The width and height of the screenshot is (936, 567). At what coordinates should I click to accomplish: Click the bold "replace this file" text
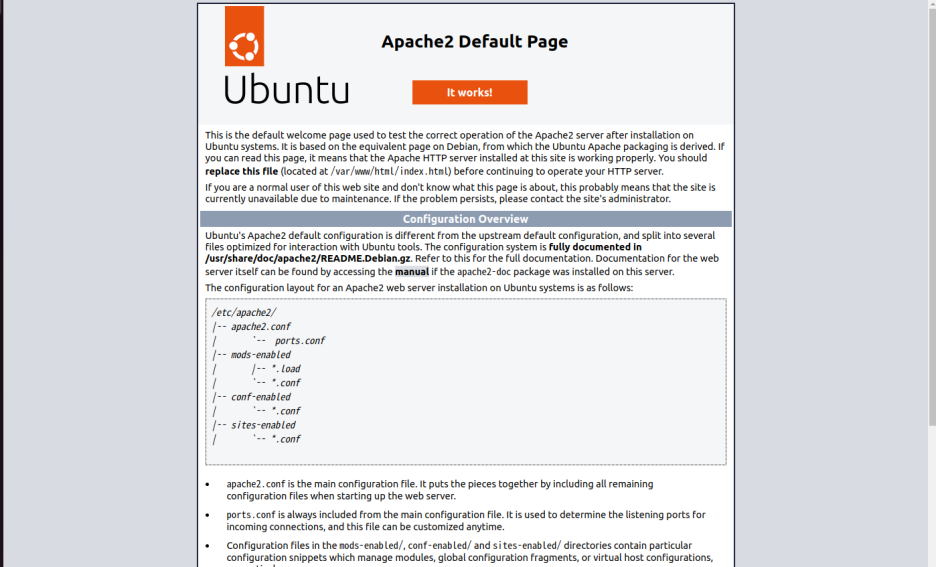pyautogui.click(x=242, y=171)
